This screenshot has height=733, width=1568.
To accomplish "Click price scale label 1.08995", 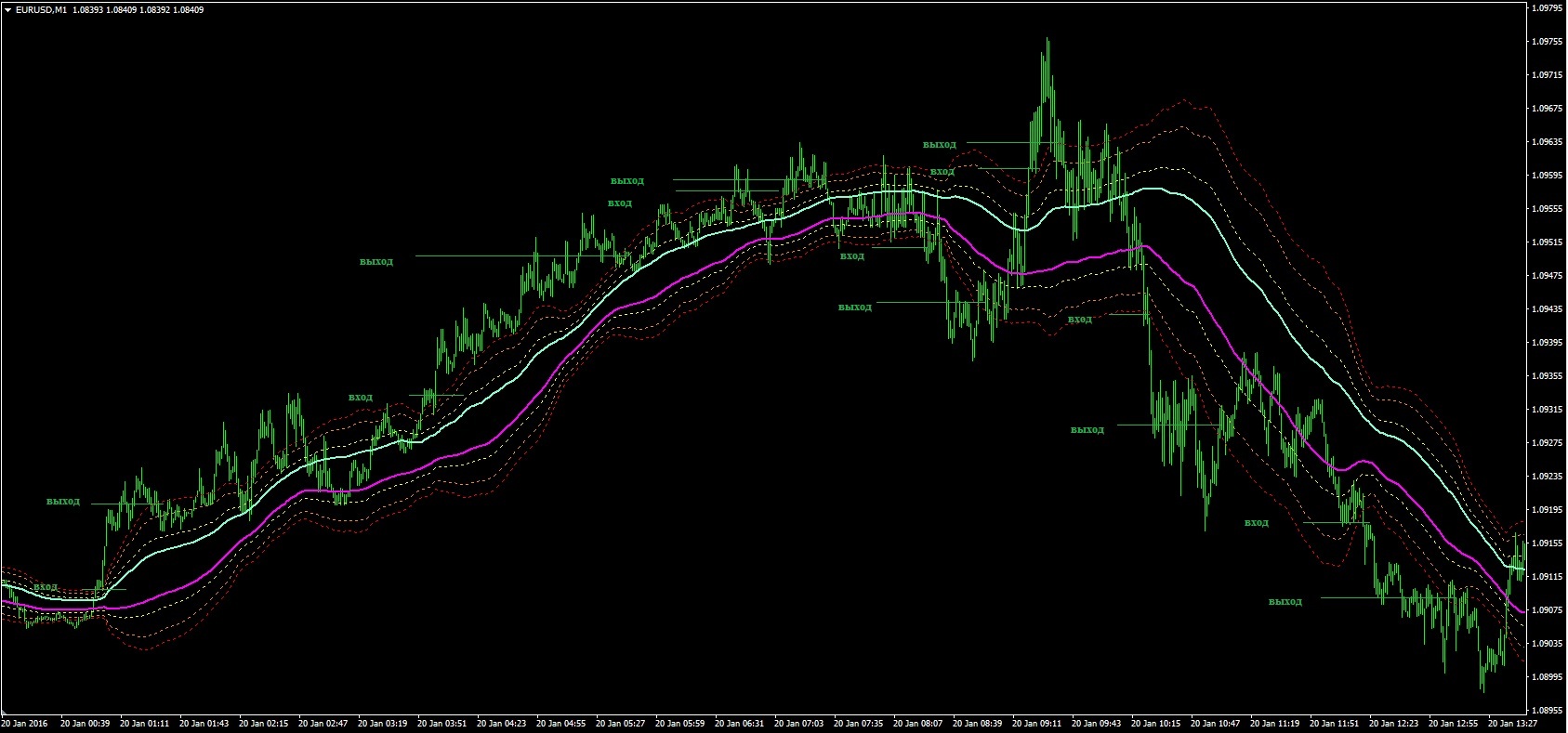I will tap(1548, 677).
